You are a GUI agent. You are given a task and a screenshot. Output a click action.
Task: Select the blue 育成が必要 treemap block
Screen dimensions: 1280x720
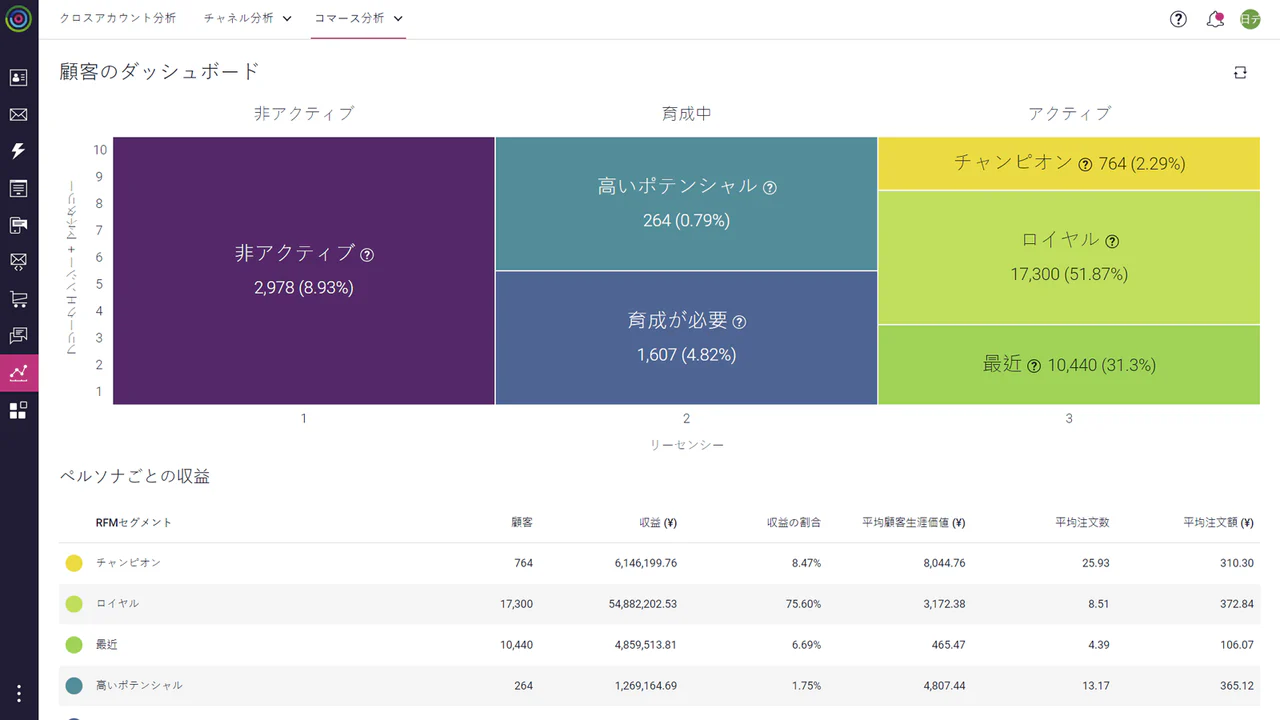(686, 338)
